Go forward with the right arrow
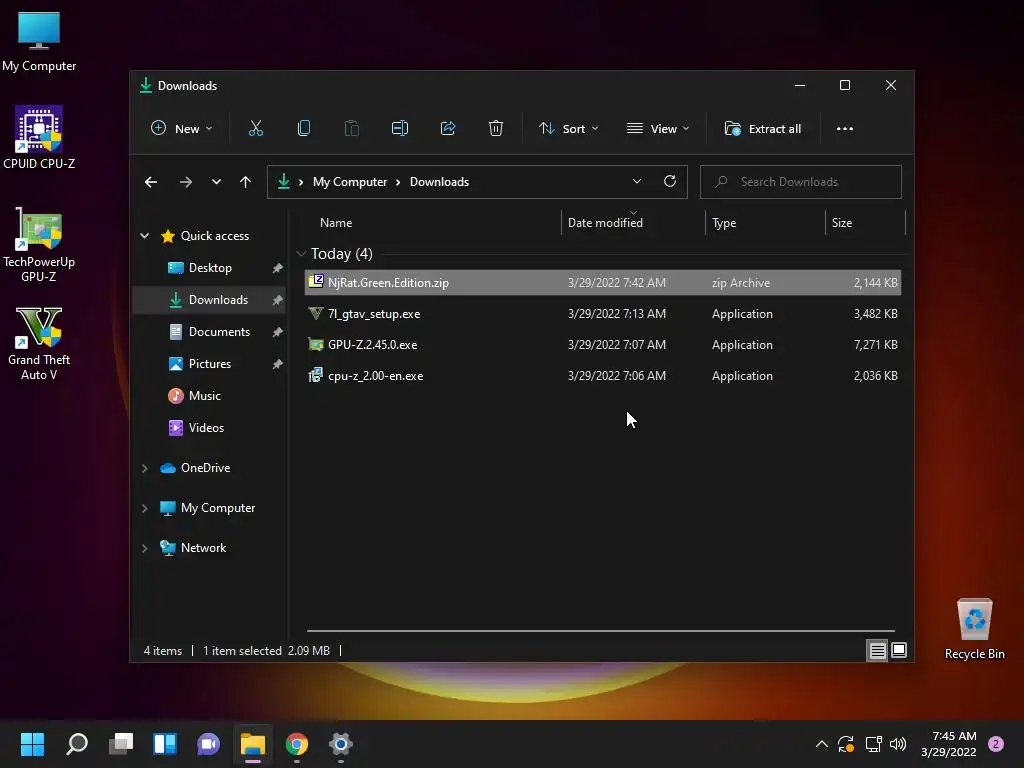 (x=185, y=182)
